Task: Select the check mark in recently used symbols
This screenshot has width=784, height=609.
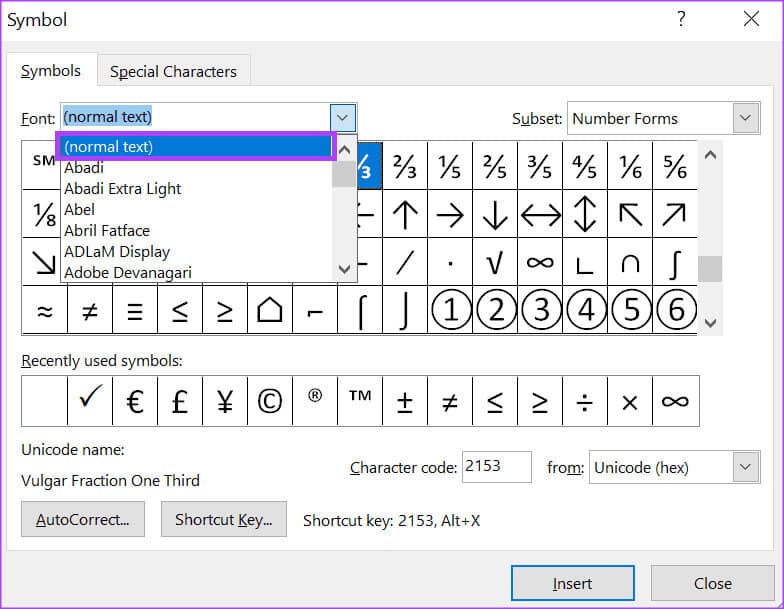Action: pyautogui.click(x=89, y=401)
